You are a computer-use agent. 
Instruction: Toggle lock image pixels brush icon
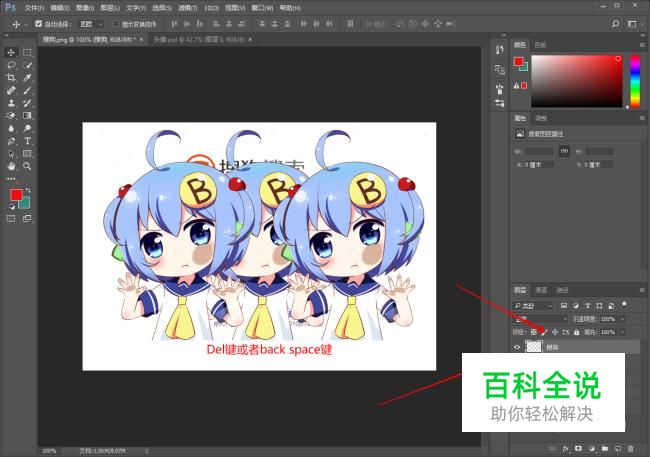pyautogui.click(x=544, y=332)
